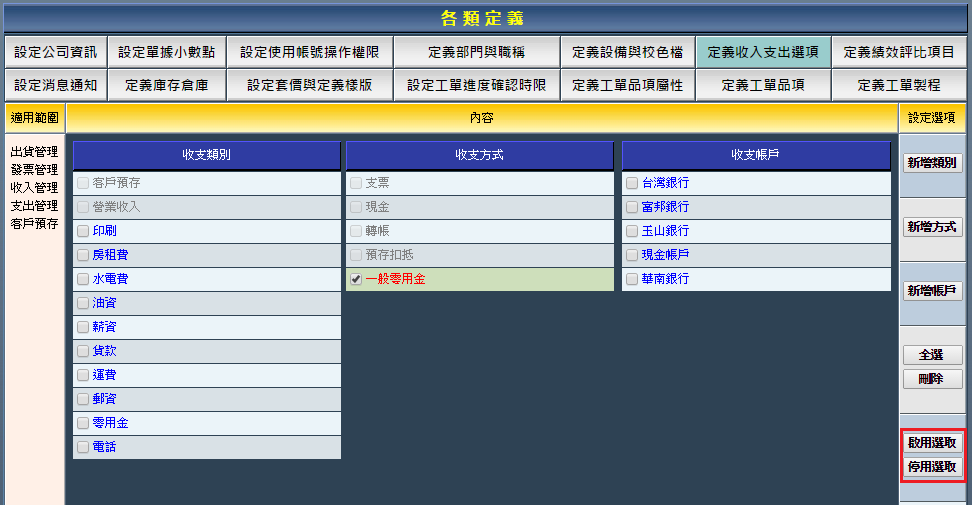Check the 台灣銀行 account checkbox
The height and width of the screenshot is (505, 972).
(x=632, y=183)
